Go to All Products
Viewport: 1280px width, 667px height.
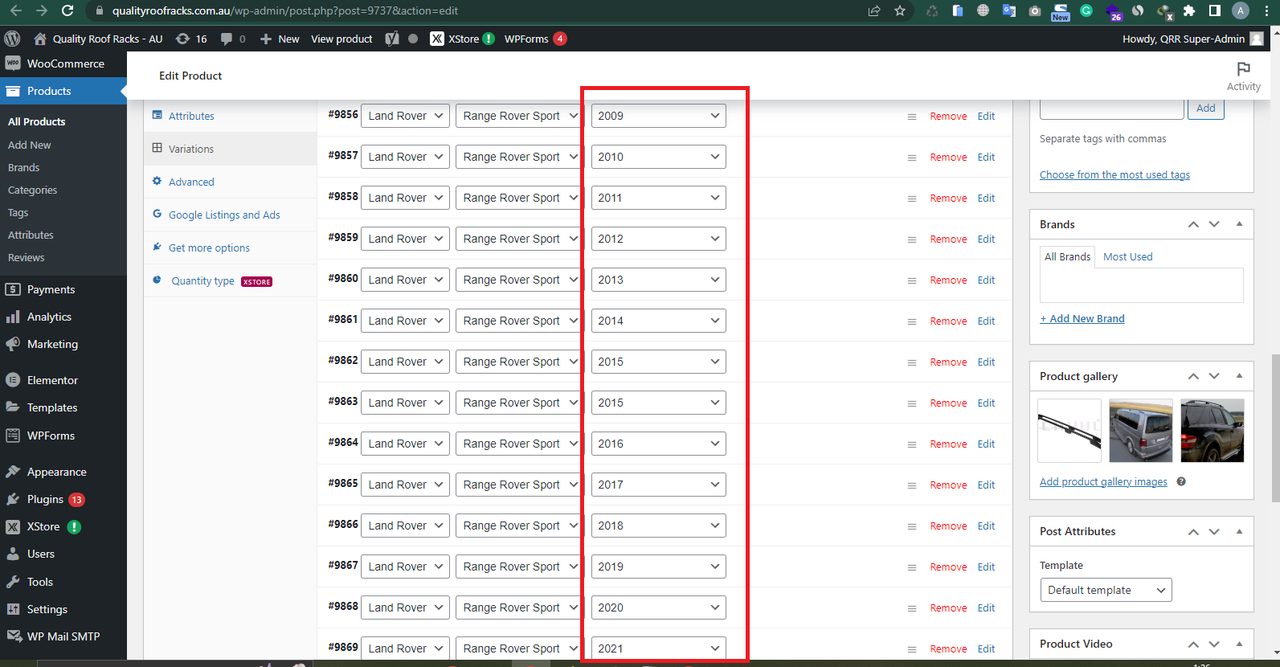point(37,122)
